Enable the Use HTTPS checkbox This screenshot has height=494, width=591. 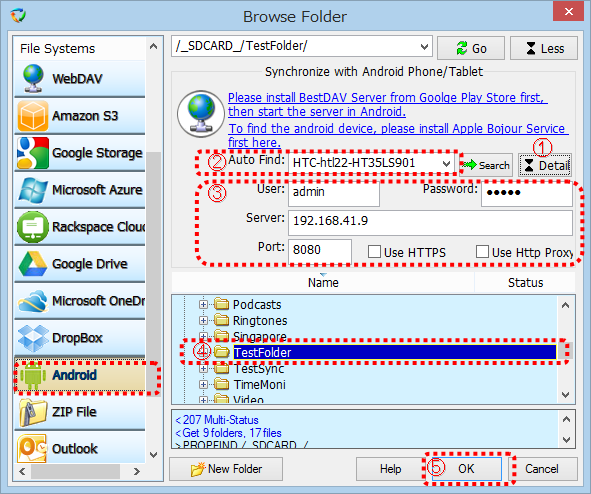pyautogui.click(x=374, y=252)
